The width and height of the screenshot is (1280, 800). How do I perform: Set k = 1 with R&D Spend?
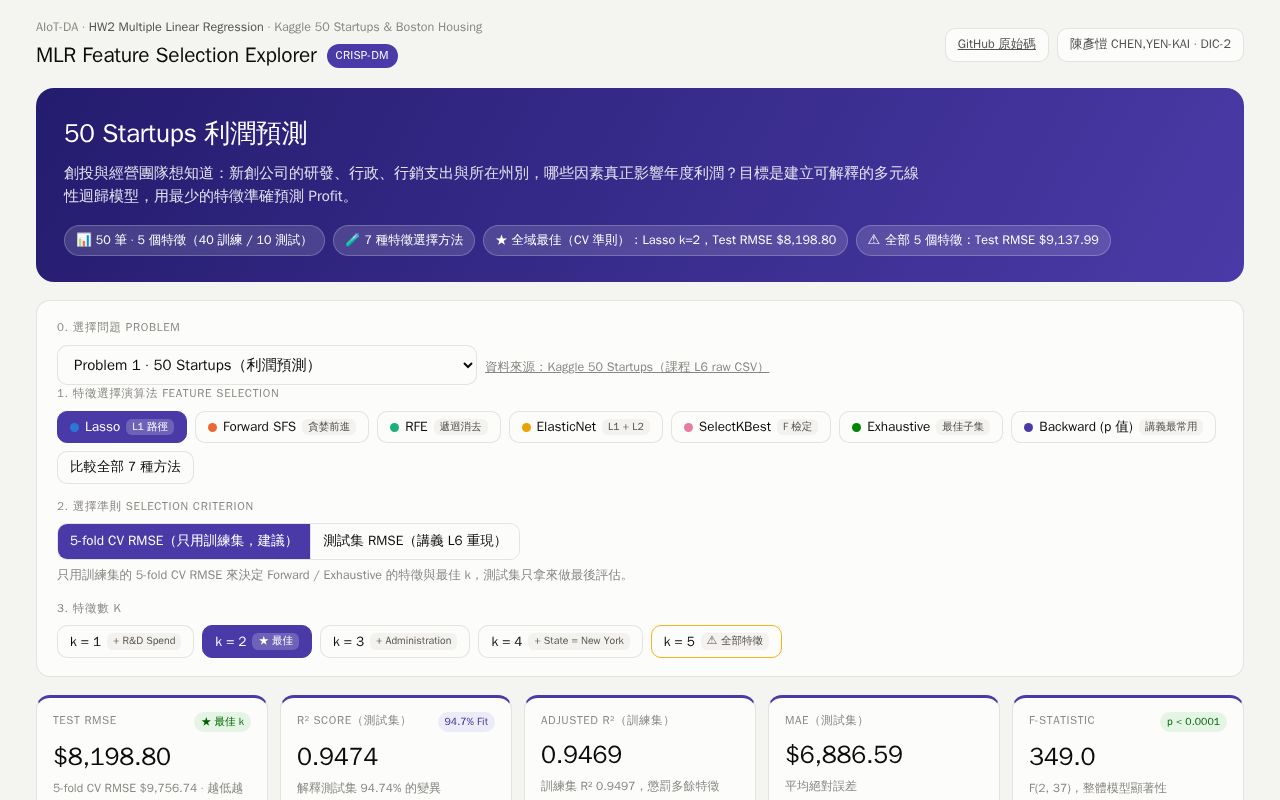click(125, 641)
